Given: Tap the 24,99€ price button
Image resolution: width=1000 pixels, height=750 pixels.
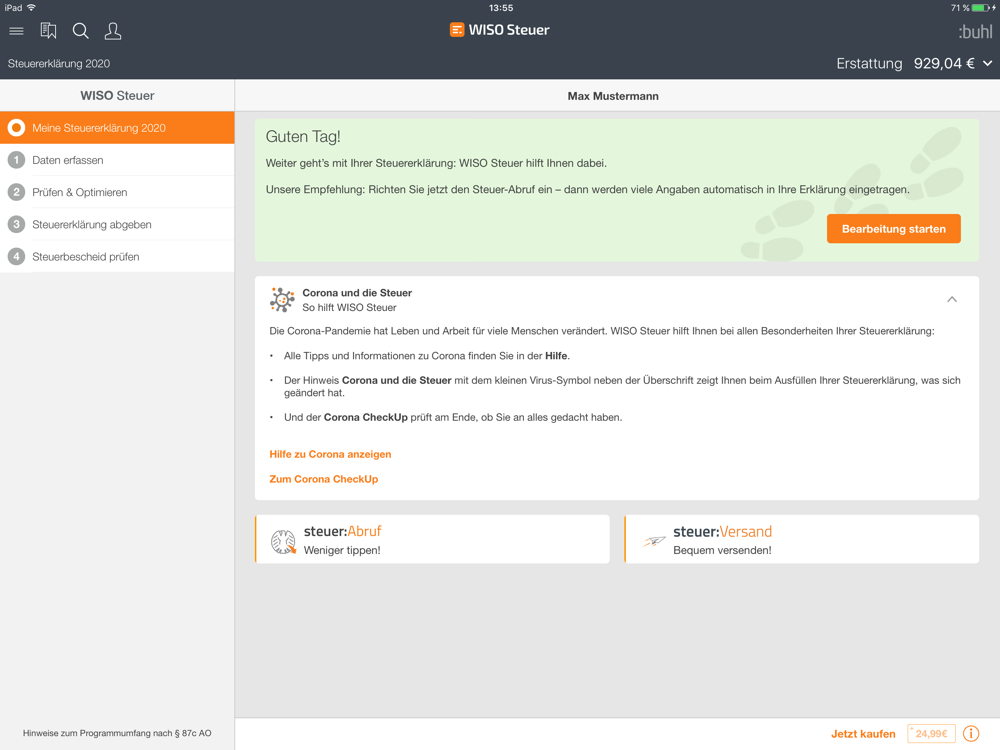Looking at the screenshot, I should tap(931, 733).
